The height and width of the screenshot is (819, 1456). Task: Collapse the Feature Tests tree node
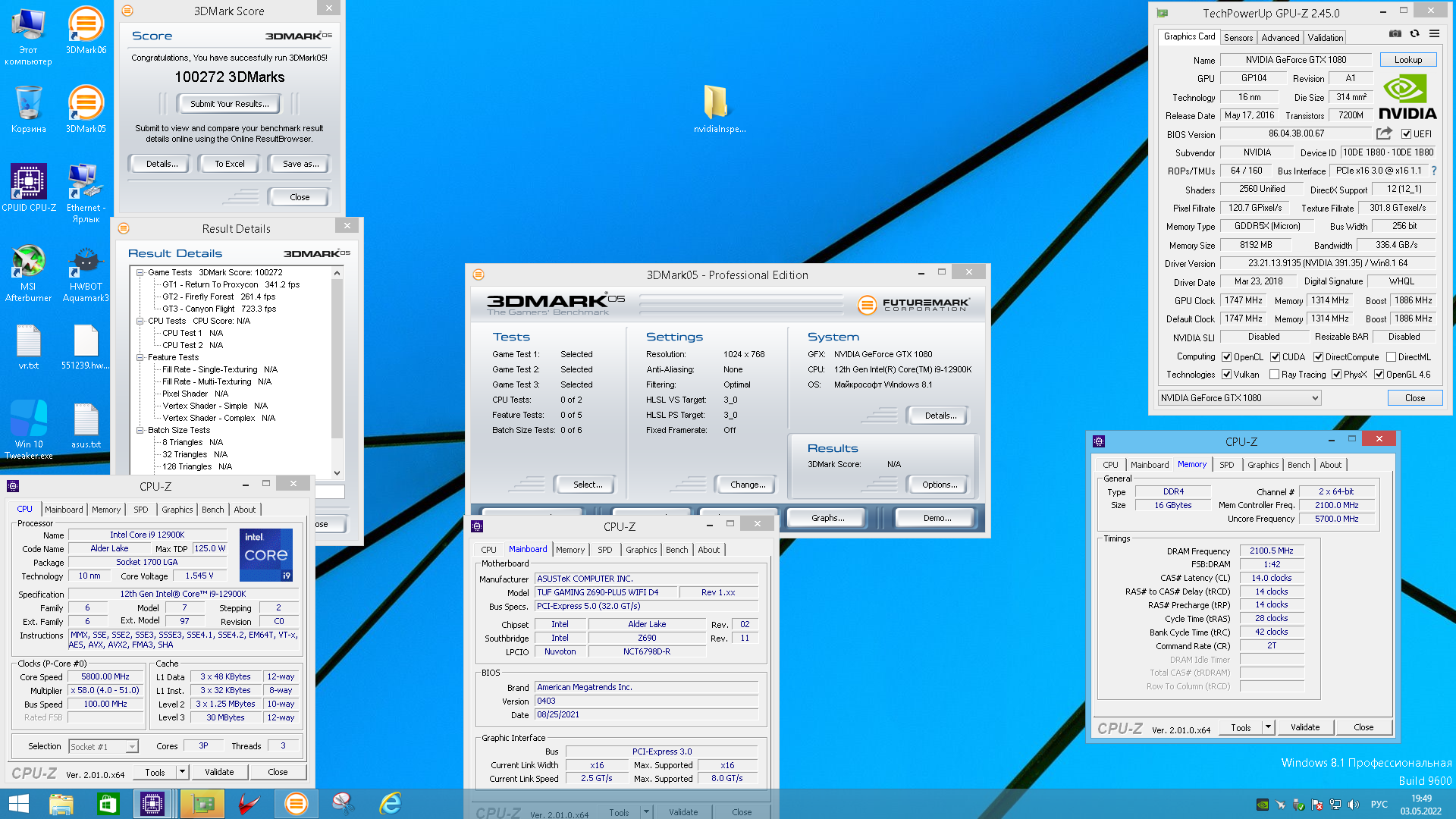(x=140, y=357)
